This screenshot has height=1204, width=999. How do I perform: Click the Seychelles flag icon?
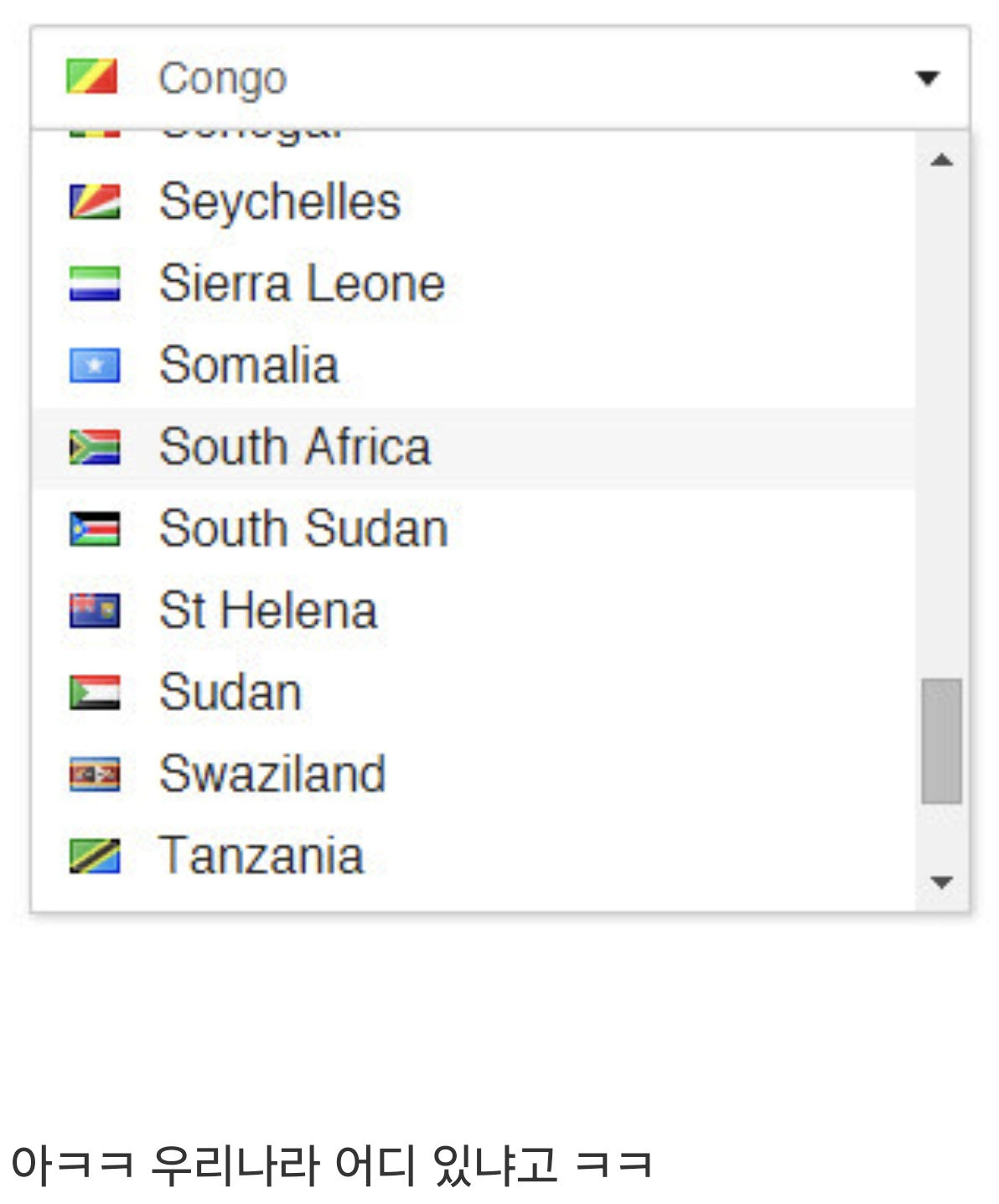[94, 202]
